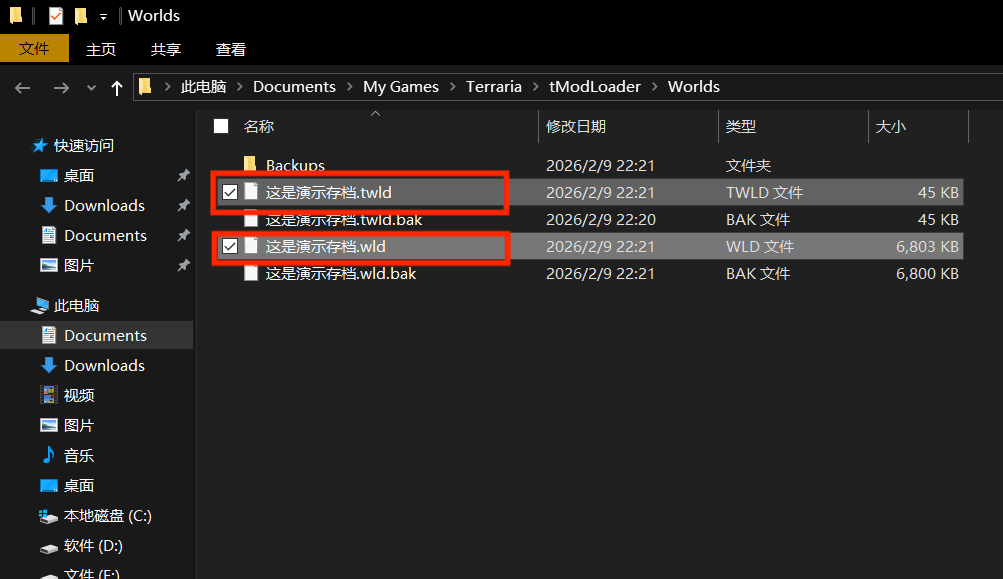Viewport: 1003px width, 579px height.
Task: Open the Backups folder icon
Action: tap(251, 165)
